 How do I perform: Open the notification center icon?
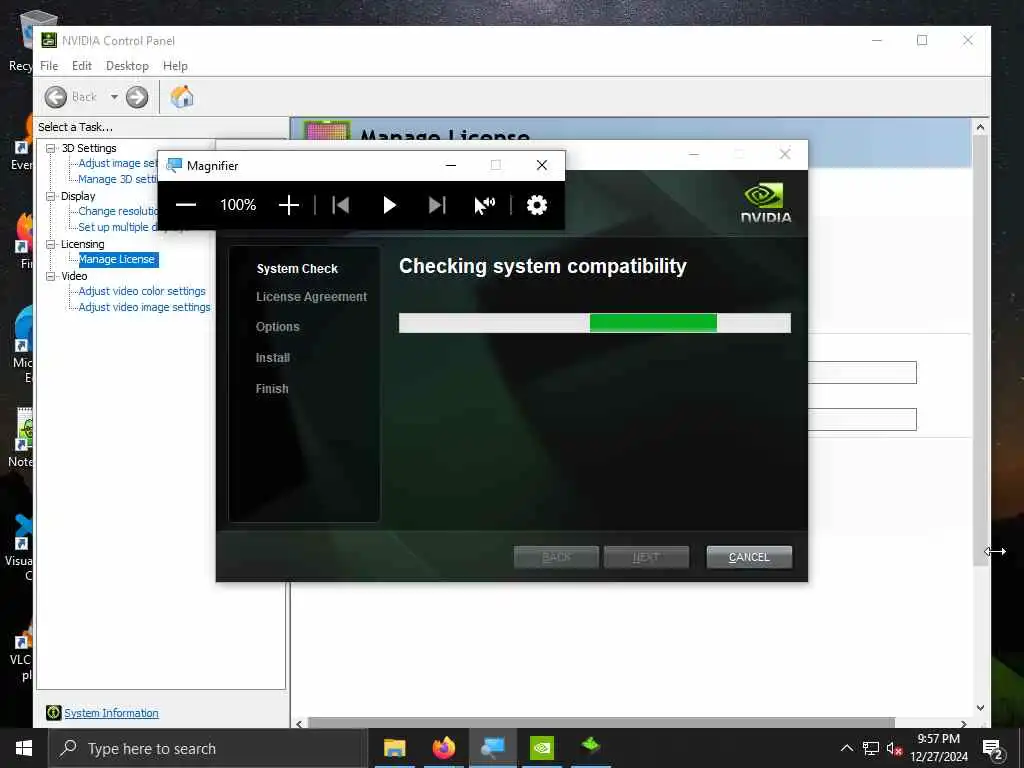click(x=993, y=749)
